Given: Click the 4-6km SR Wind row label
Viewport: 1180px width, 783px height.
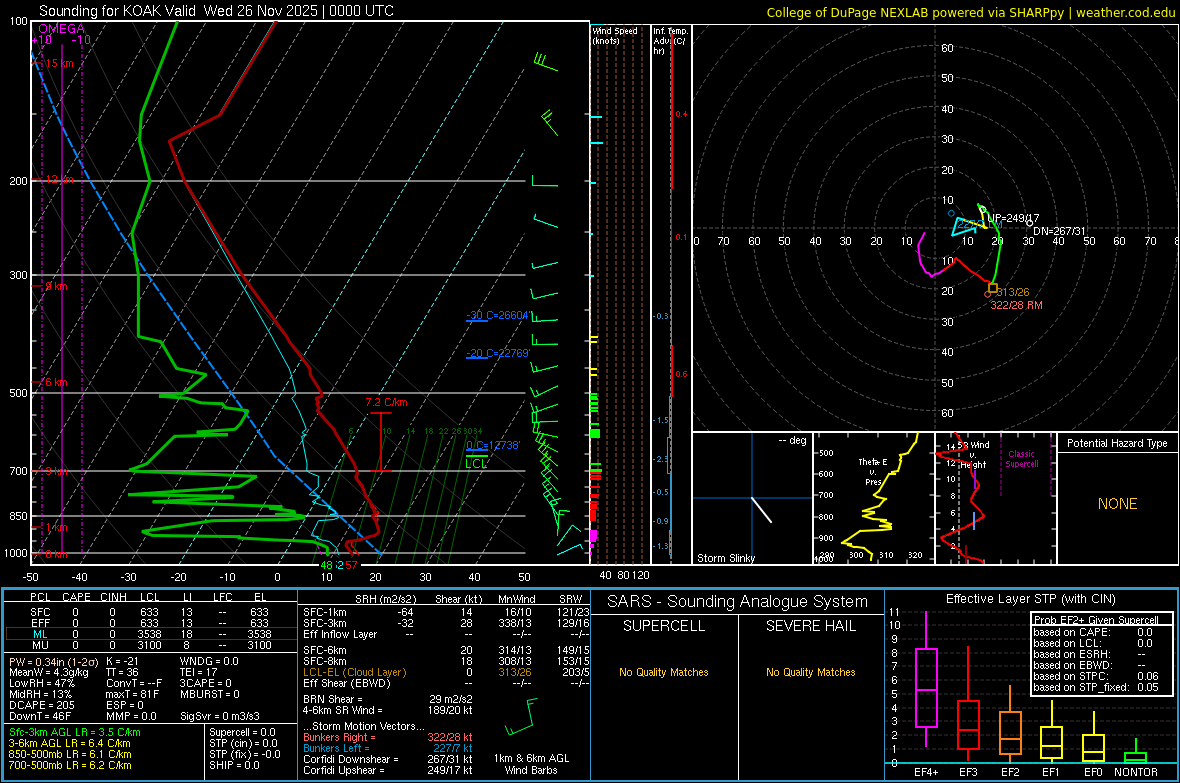Looking at the screenshot, I should coord(342,710).
